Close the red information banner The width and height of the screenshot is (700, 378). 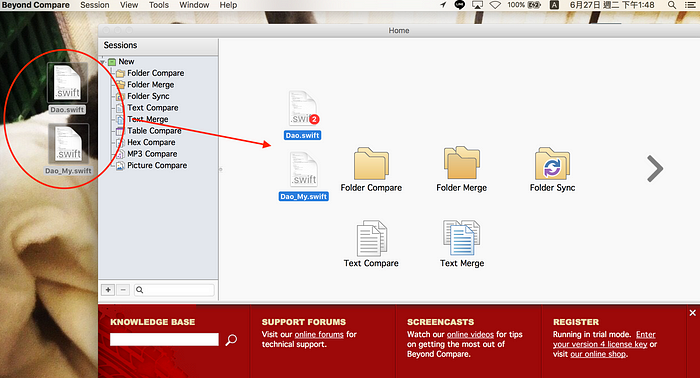point(692,313)
